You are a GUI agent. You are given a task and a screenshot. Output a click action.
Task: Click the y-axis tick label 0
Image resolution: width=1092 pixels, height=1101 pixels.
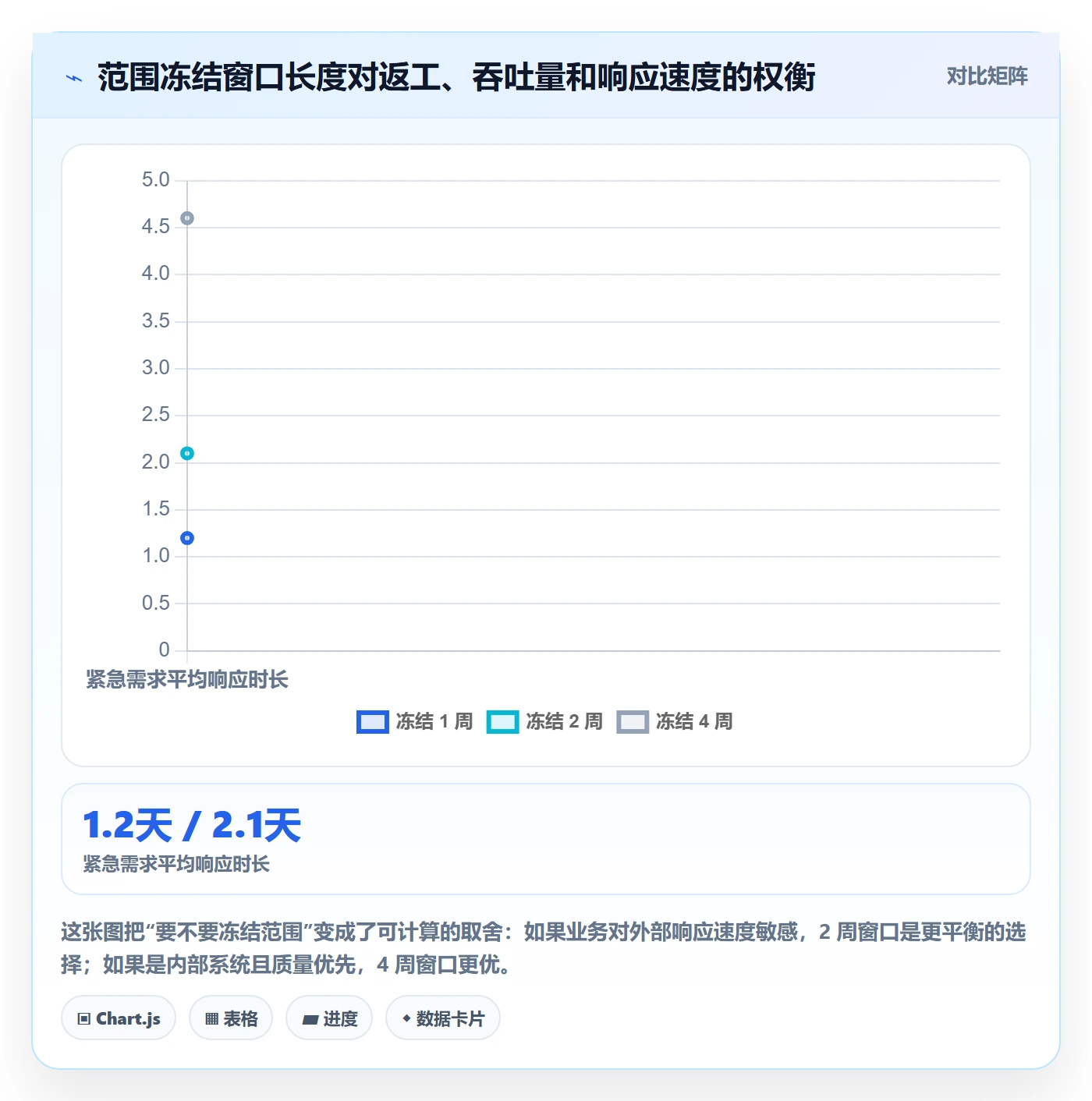tap(164, 650)
